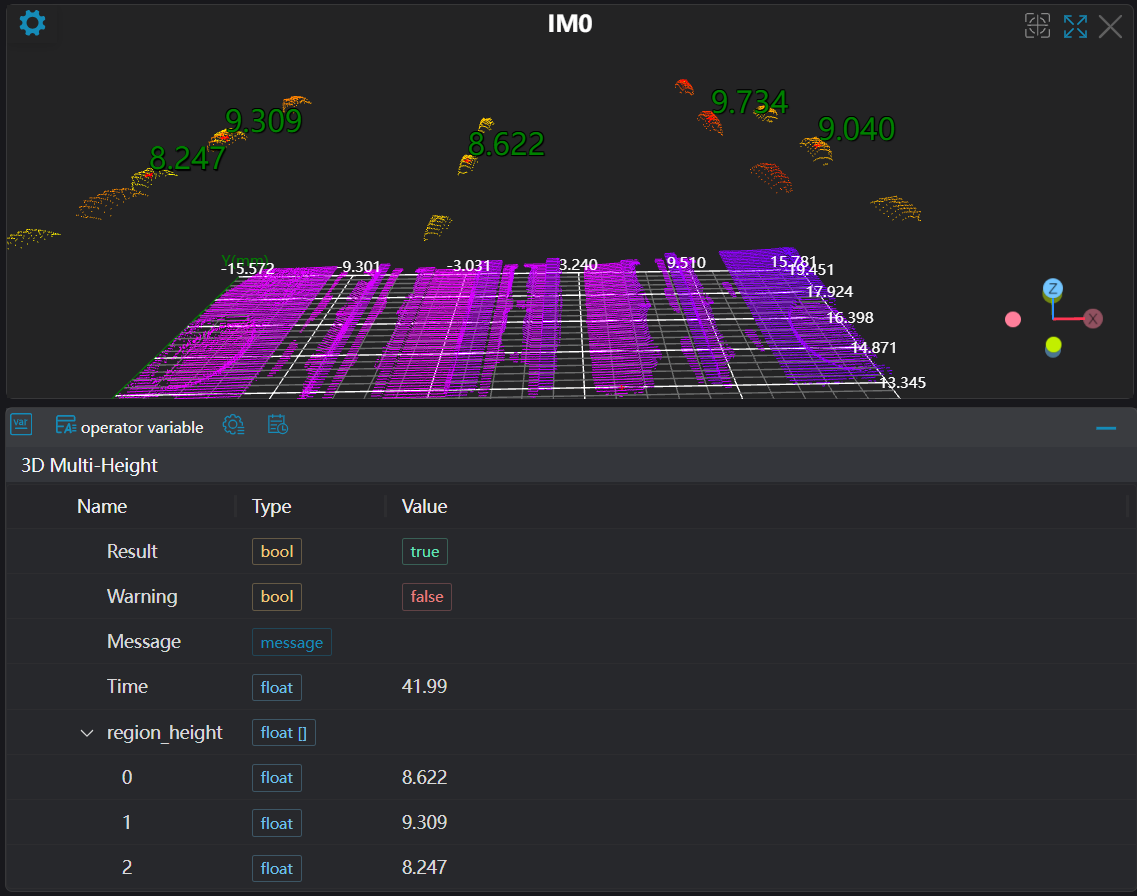Click the Z axis gizmo handle
The width and height of the screenshot is (1137, 896).
[1053, 289]
